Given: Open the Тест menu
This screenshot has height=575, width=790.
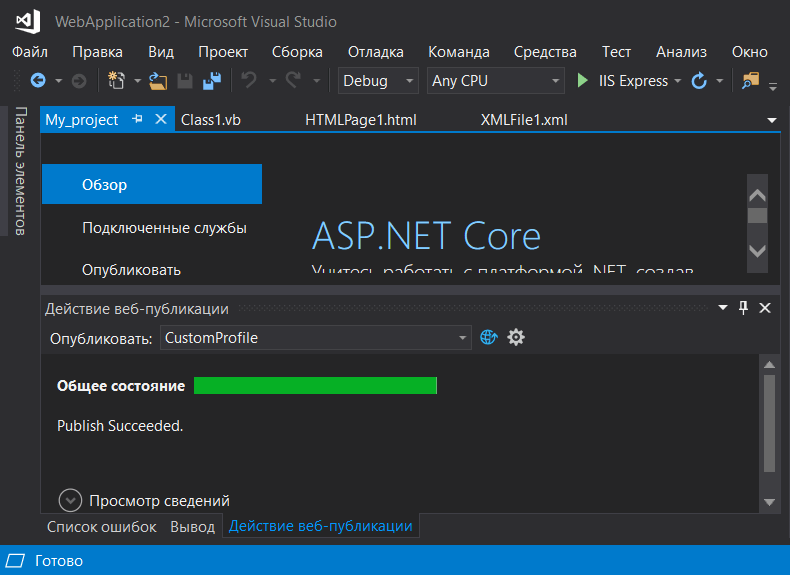Looking at the screenshot, I should click(616, 52).
